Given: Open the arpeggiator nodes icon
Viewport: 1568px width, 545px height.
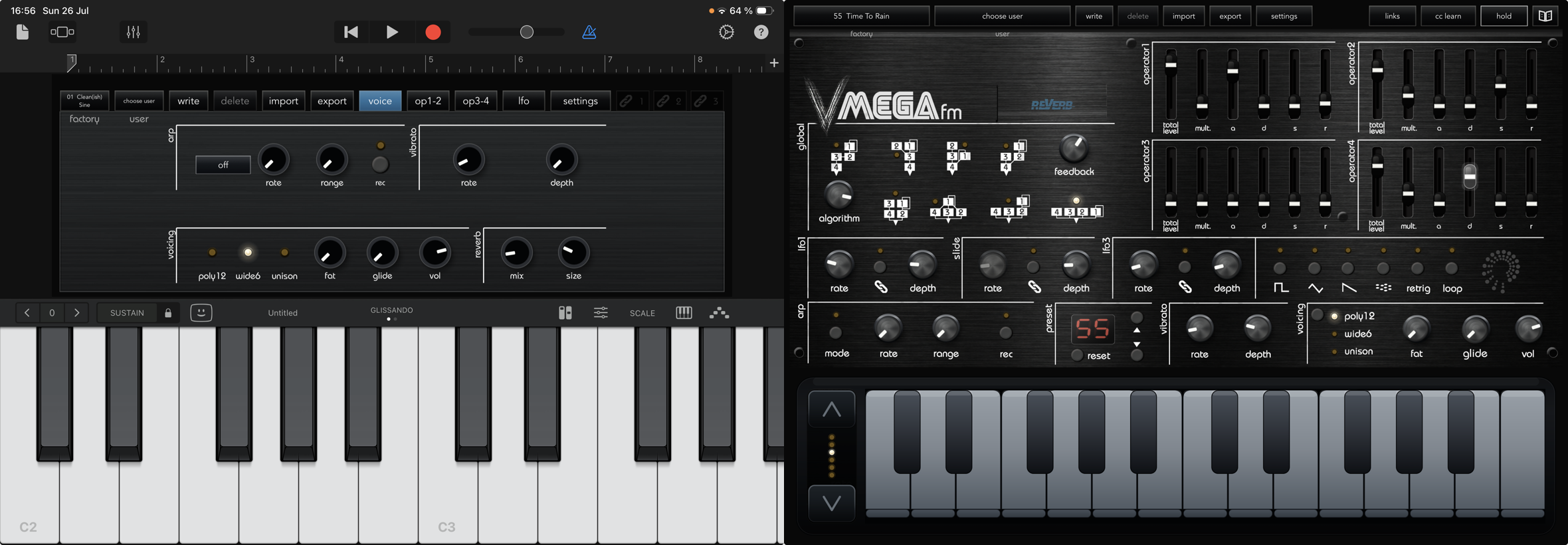Looking at the screenshot, I should 720,312.
